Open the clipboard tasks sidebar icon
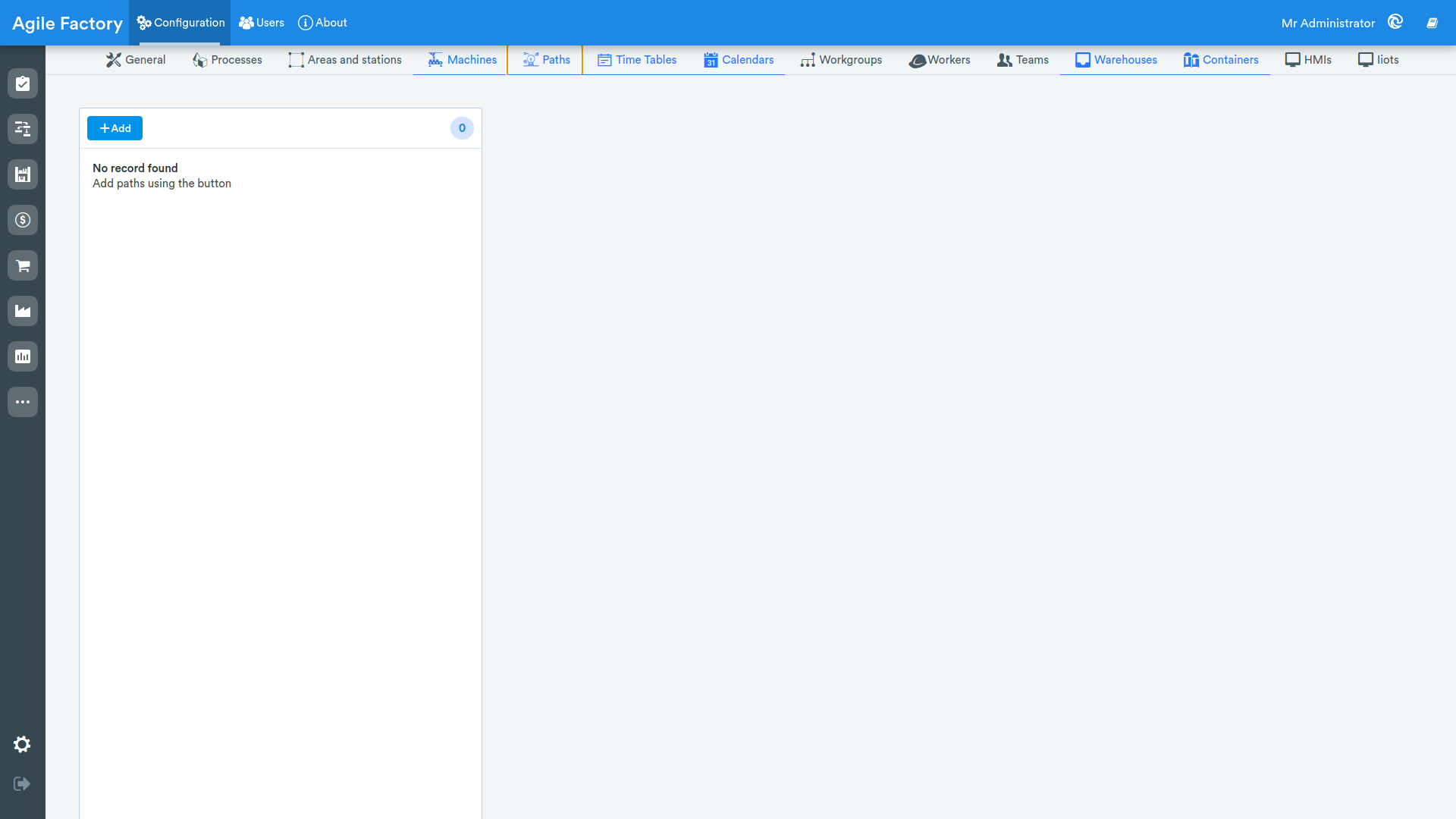This screenshot has width=1456, height=819. (23, 83)
